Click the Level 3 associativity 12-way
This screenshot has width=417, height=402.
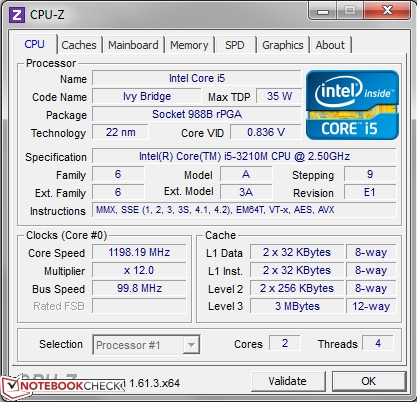point(371,306)
